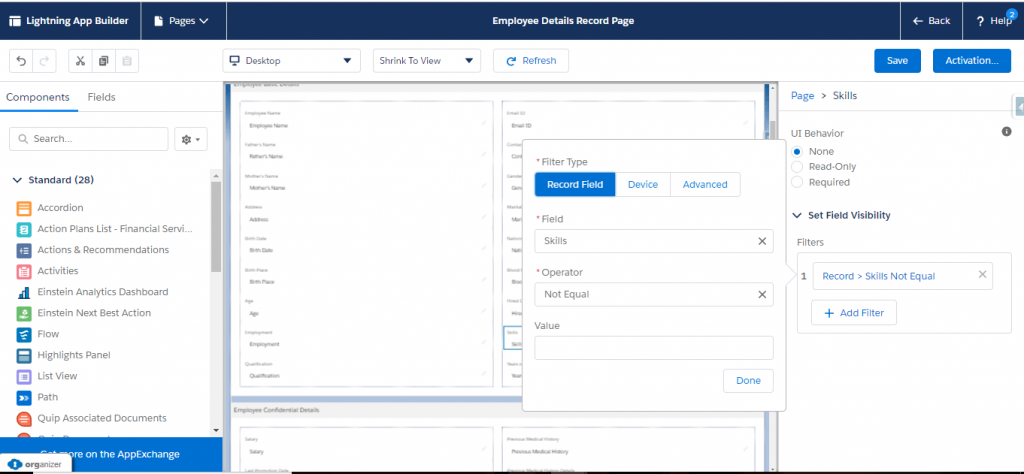Click the Operator combo box
1024x474 pixels.
click(654, 294)
